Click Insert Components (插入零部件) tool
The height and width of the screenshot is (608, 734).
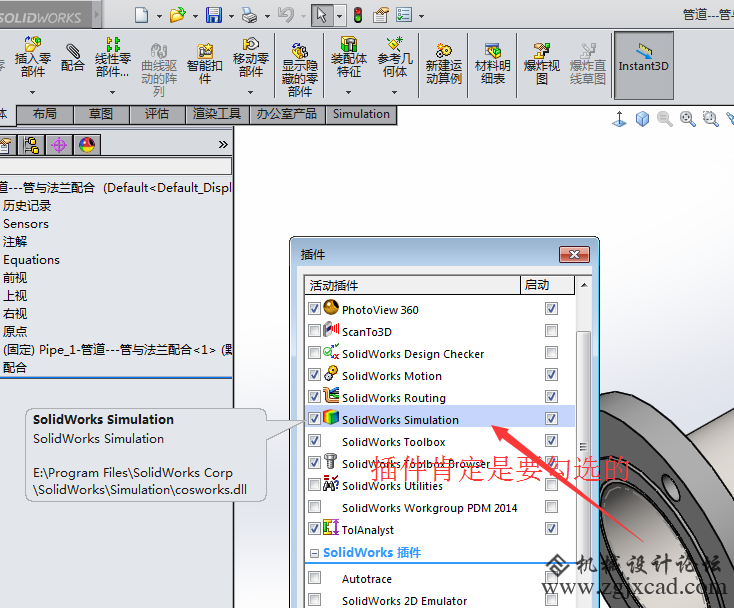pyautogui.click(x=32, y=57)
